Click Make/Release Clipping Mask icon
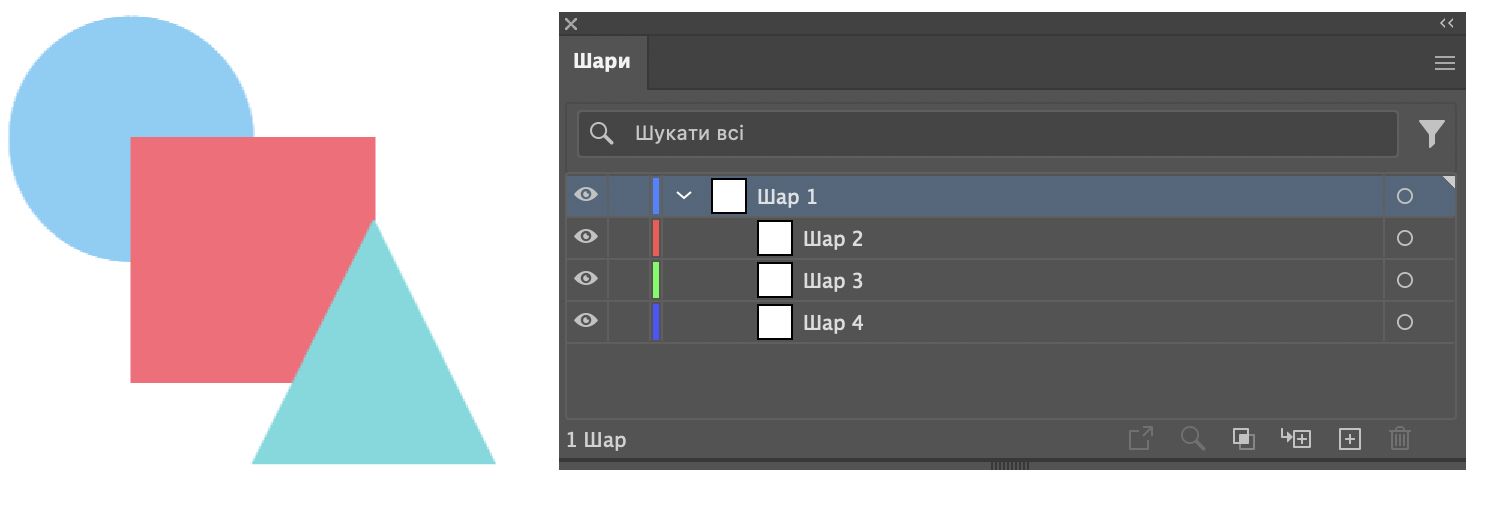 1243,438
